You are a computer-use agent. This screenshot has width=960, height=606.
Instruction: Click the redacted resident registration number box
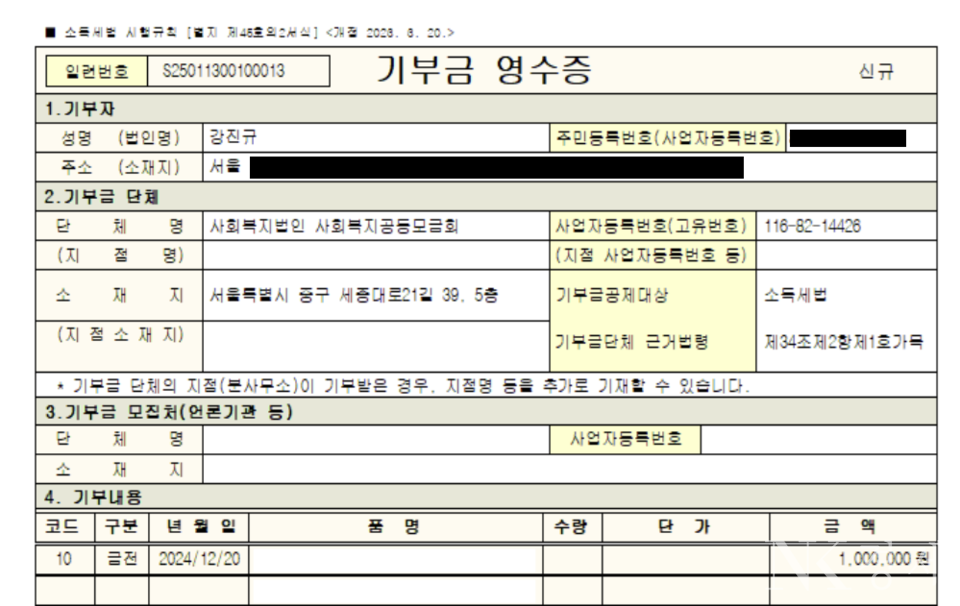(847, 138)
